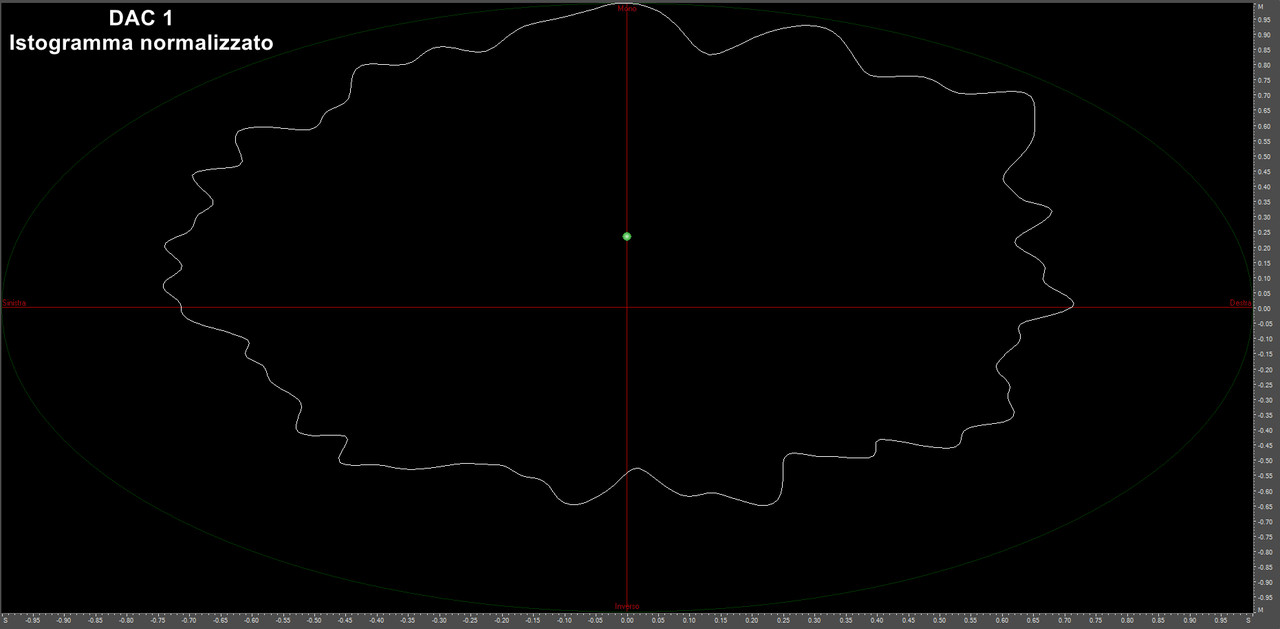The image size is (1280, 629).
Task: Click the red 'Inverso' label at bottom
Action: [627, 606]
